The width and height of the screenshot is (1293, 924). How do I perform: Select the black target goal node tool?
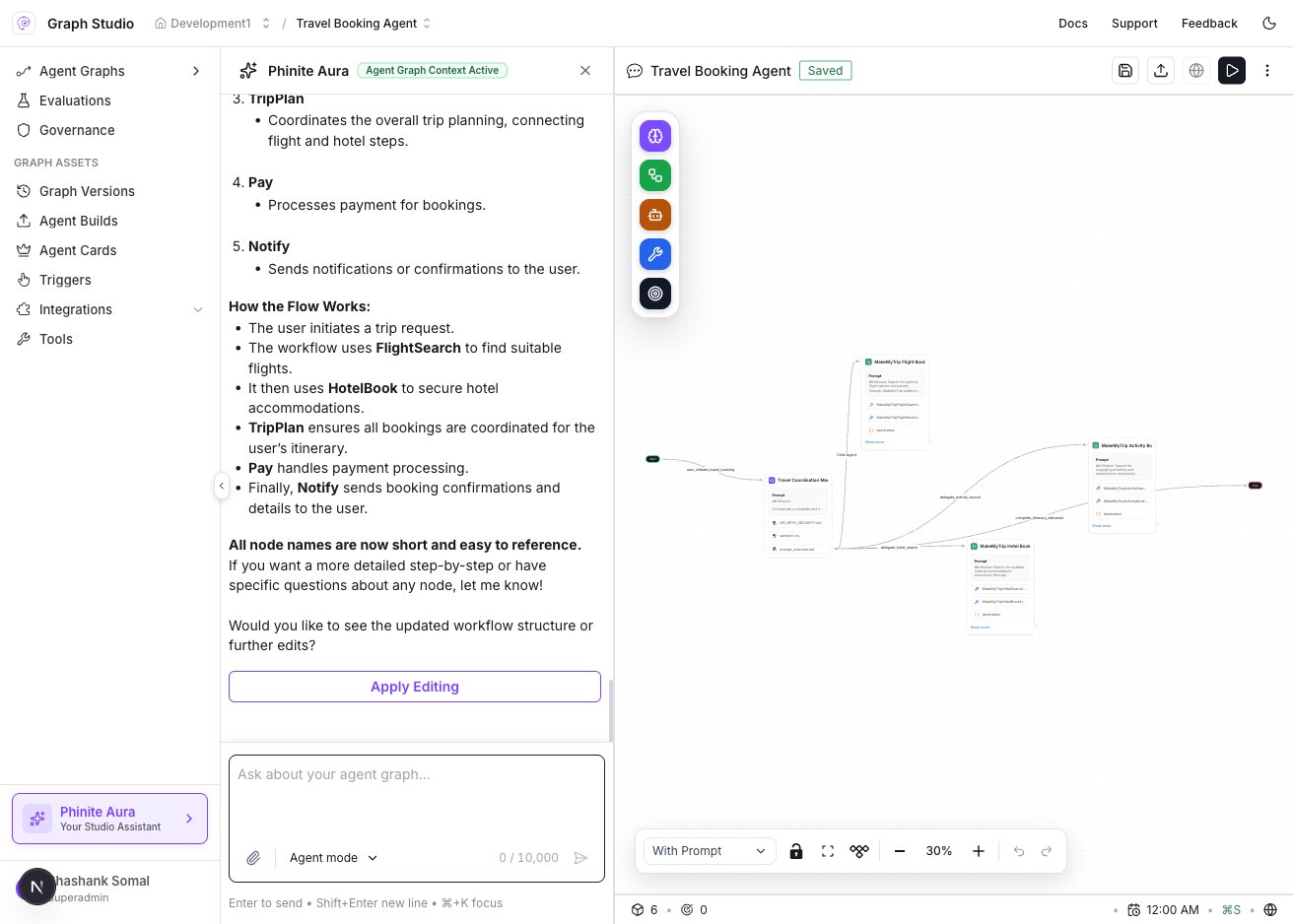655,294
